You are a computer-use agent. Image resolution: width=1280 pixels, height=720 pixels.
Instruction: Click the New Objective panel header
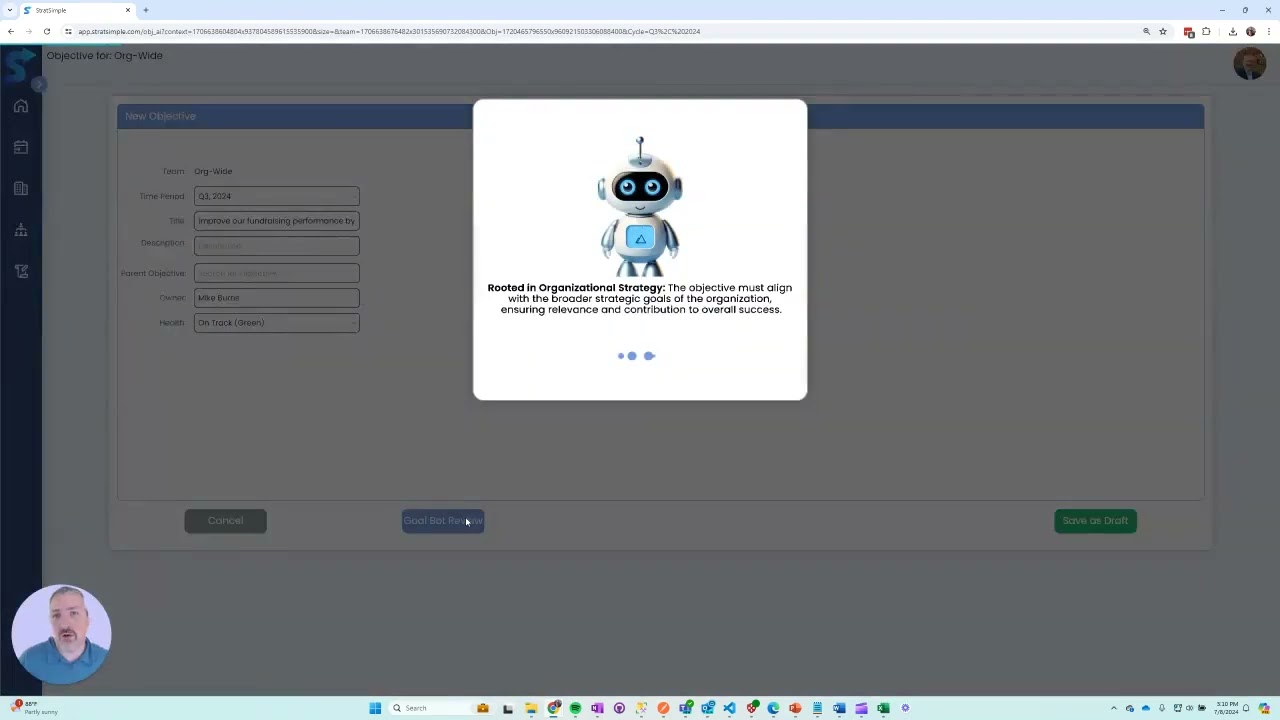(x=660, y=116)
